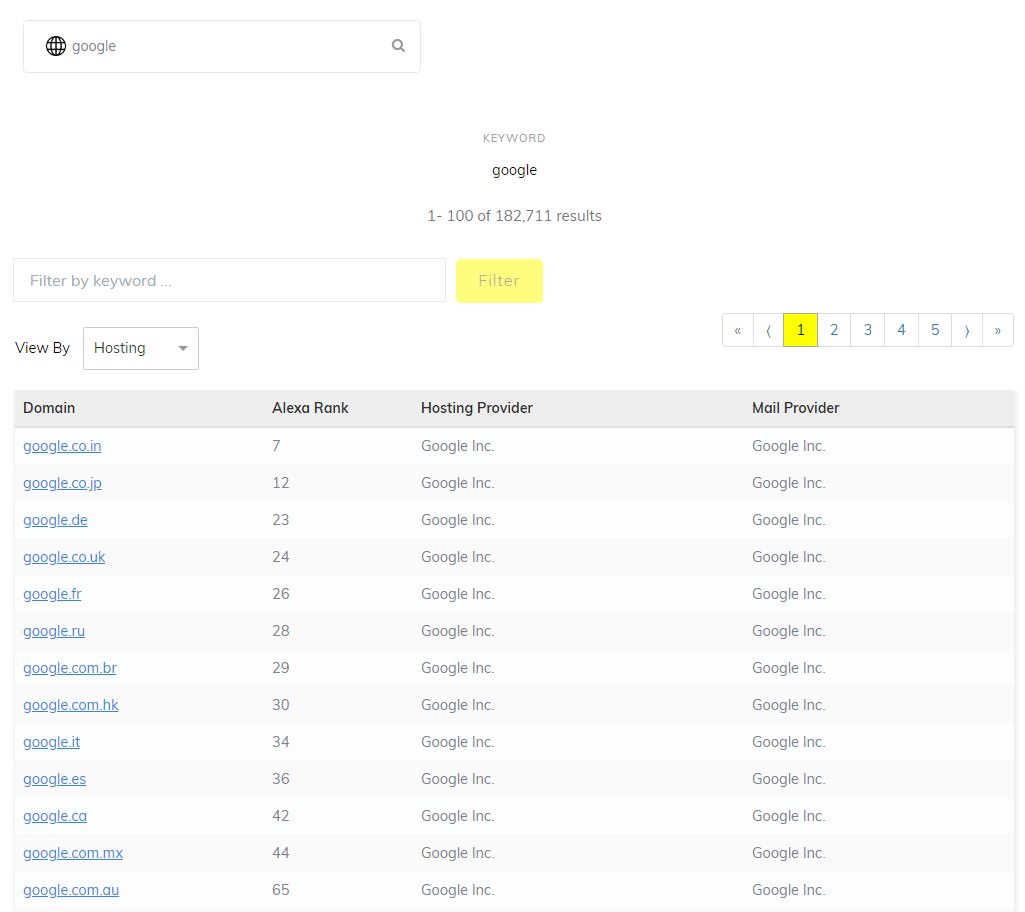Open the google.com.hk domain link
The image size is (1025, 912).
pyautogui.click(x=71, y=705)
